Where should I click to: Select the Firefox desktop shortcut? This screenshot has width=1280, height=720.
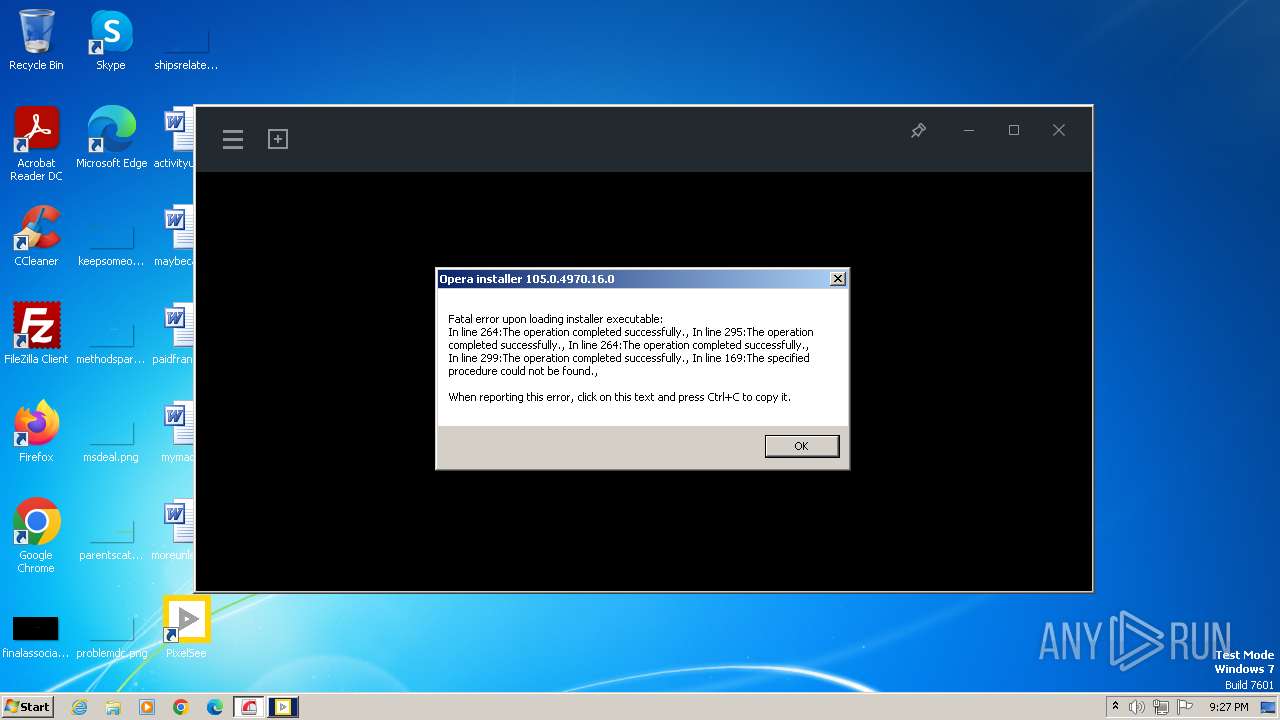click(36, 432)
